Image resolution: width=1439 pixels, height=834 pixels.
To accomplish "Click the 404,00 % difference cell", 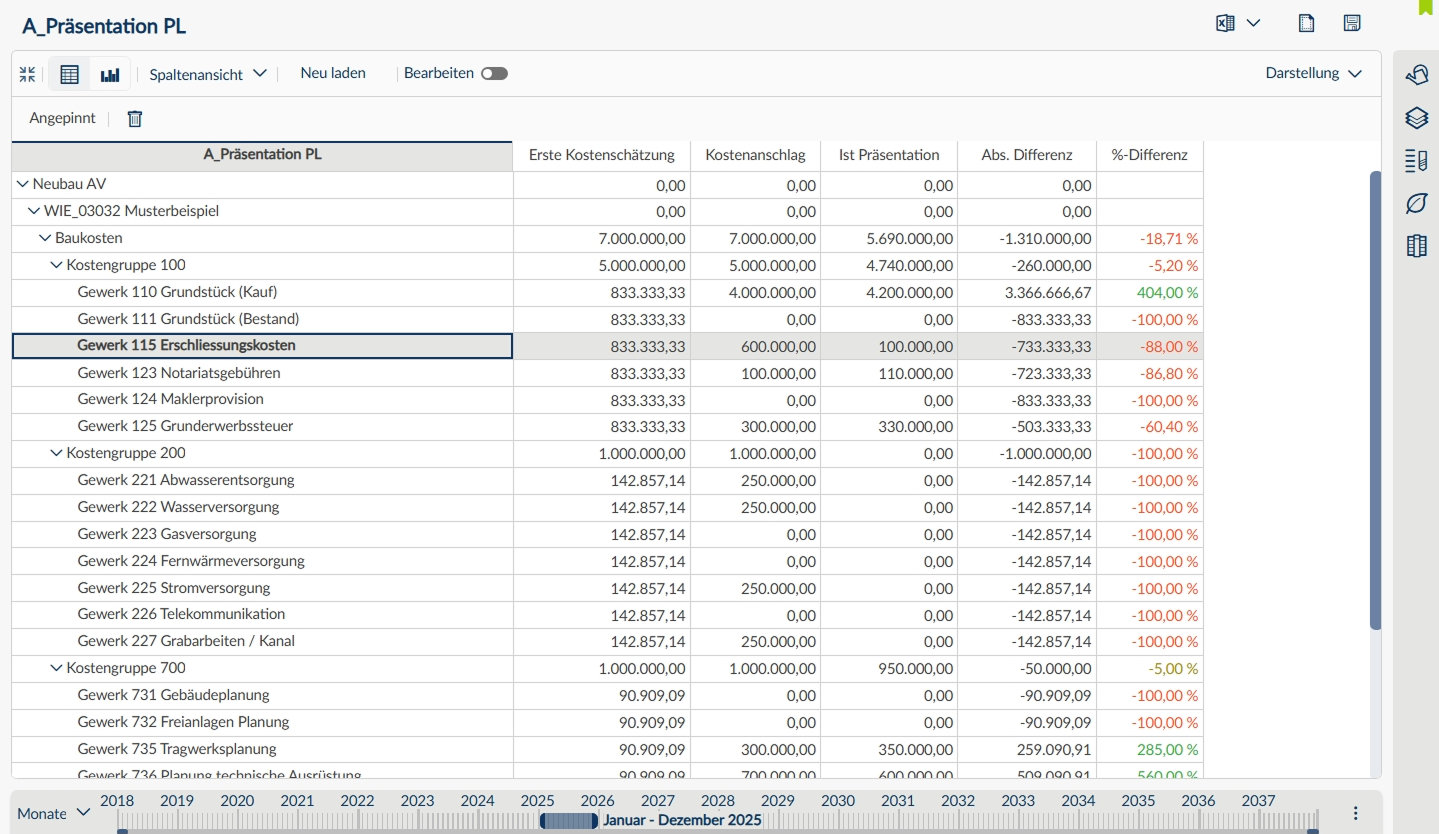I will point(1150,292).
